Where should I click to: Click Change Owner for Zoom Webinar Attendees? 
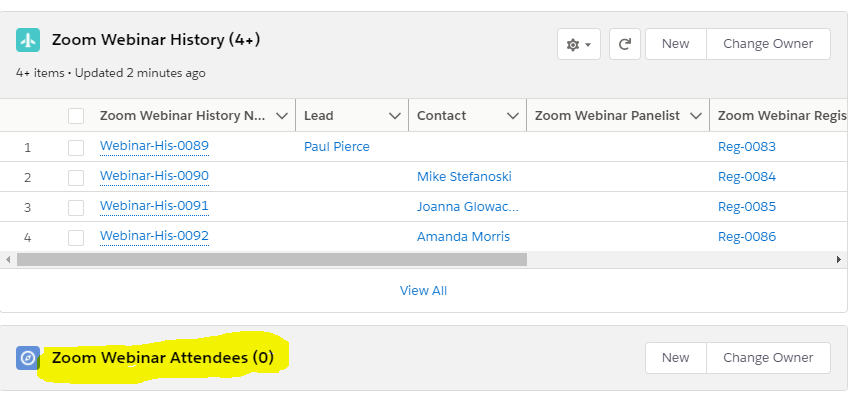click(x=768, y=358)
